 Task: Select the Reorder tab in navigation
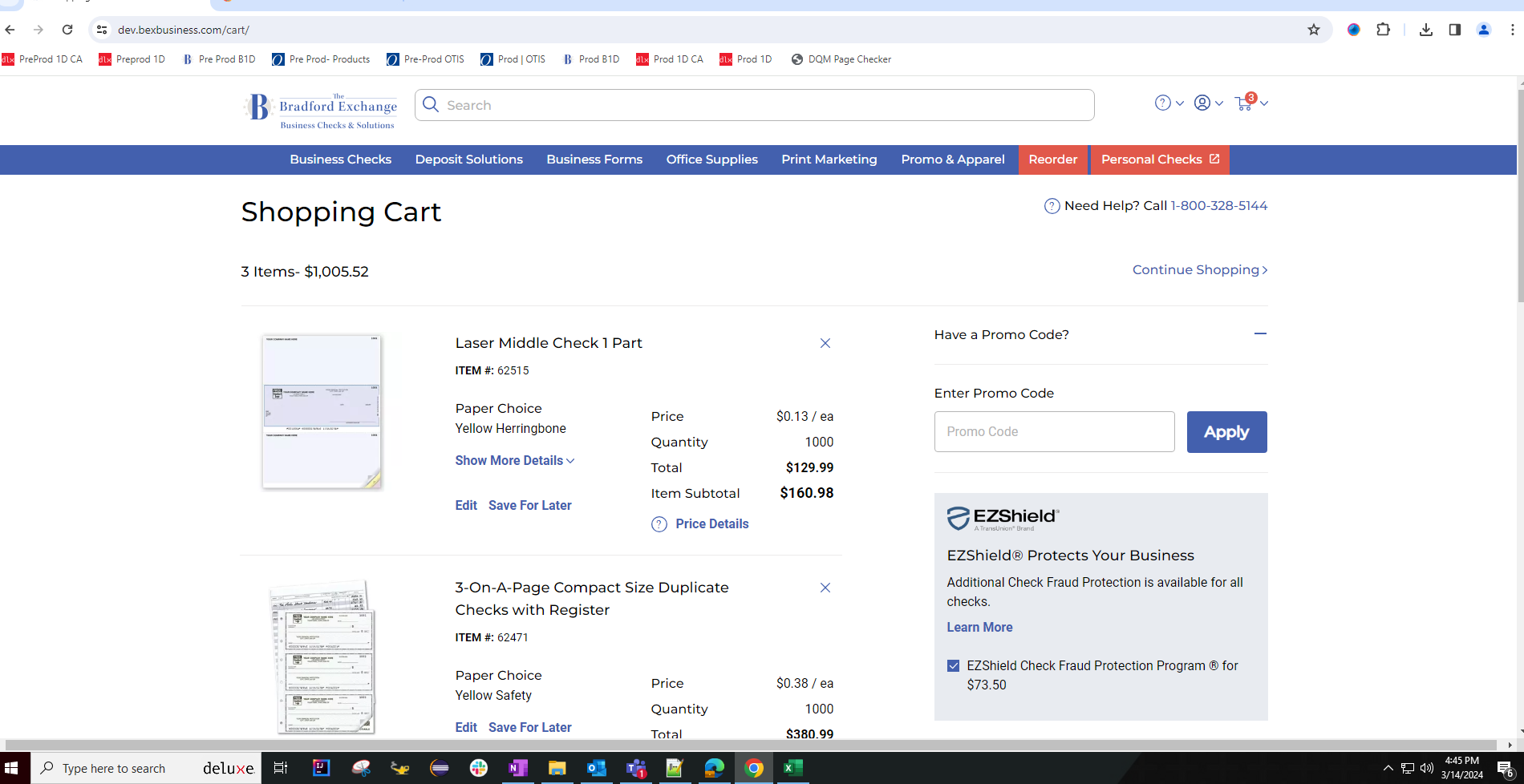pos(1052,160)
